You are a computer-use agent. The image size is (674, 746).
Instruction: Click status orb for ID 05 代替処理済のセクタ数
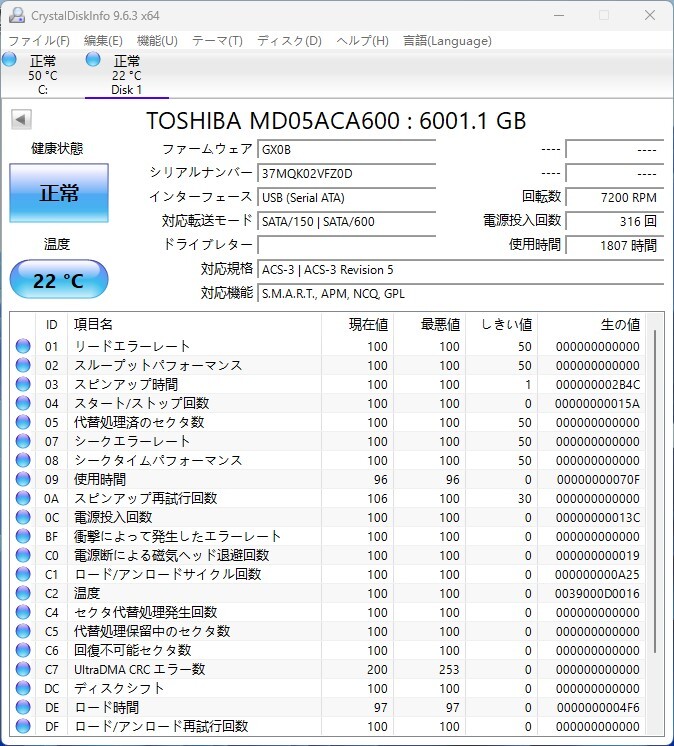tap(23, 422)
